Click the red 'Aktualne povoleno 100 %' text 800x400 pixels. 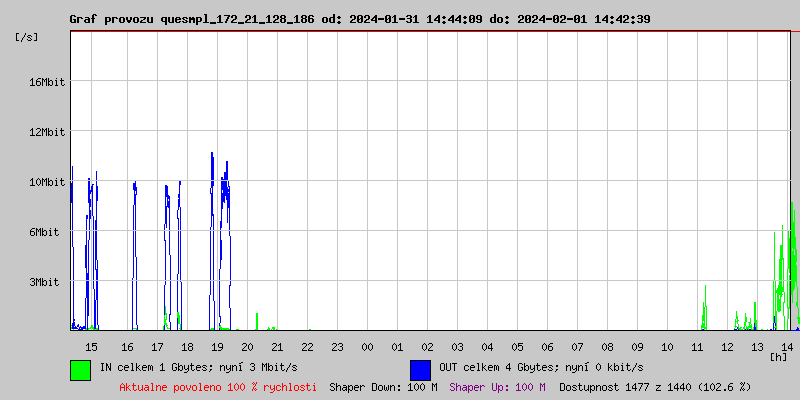[x=218, y=387]
